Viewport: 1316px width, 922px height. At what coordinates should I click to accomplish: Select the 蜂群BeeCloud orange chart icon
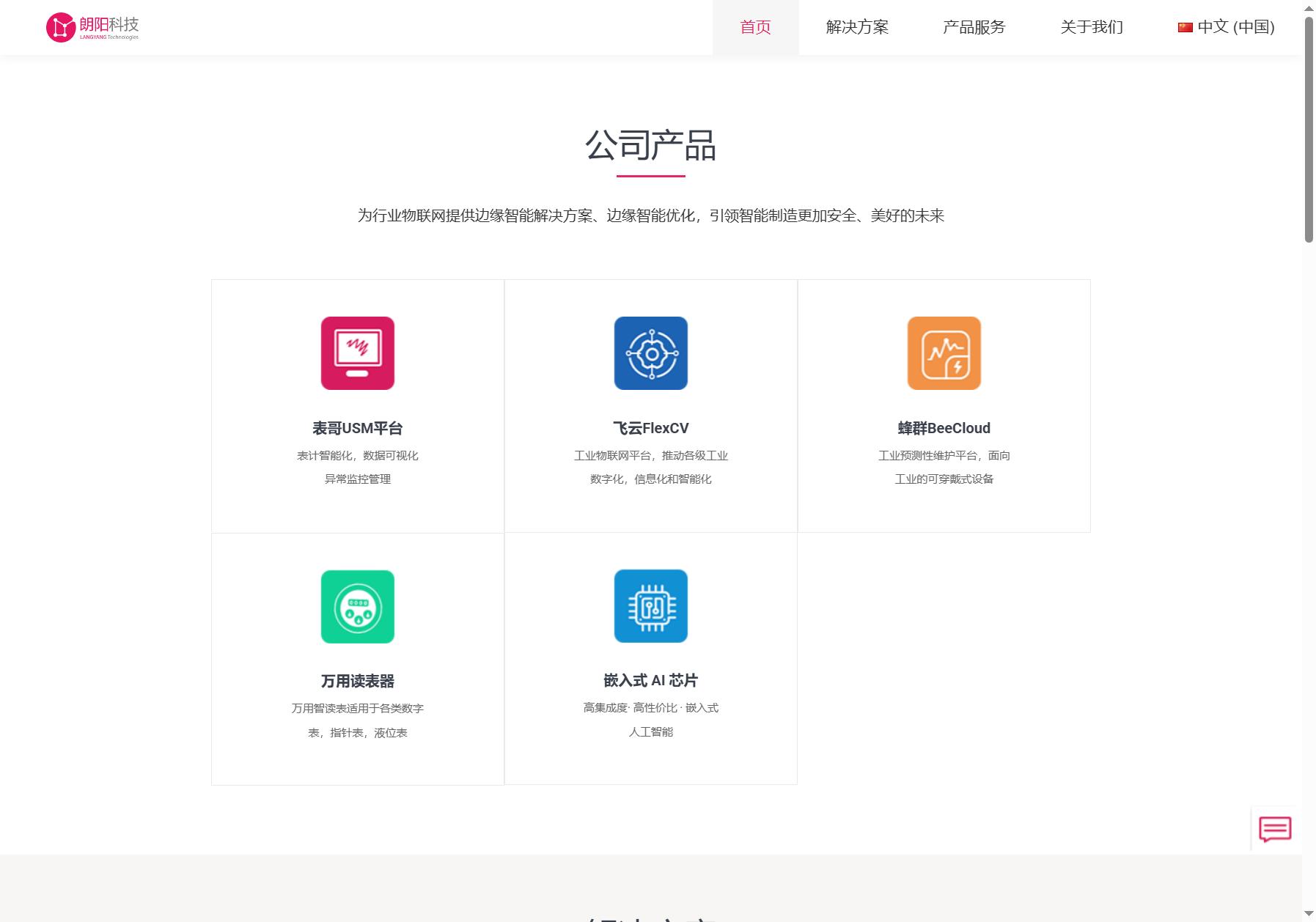pos(944,353)
